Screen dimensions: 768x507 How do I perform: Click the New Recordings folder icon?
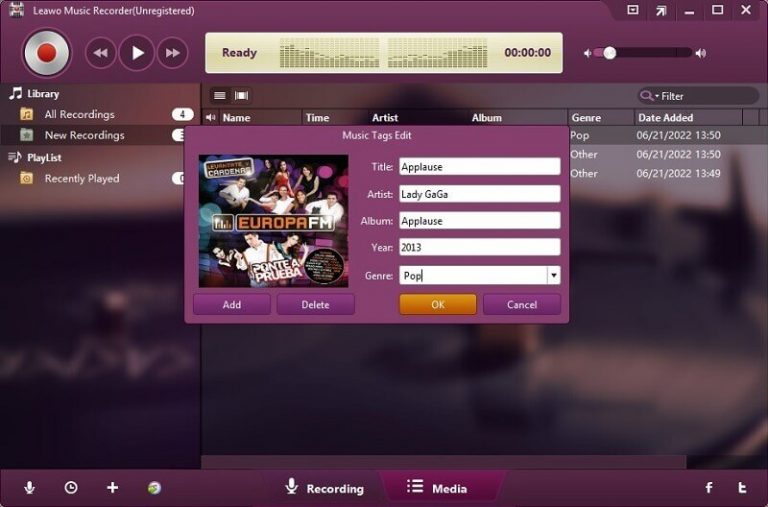(x=26, y=135)
